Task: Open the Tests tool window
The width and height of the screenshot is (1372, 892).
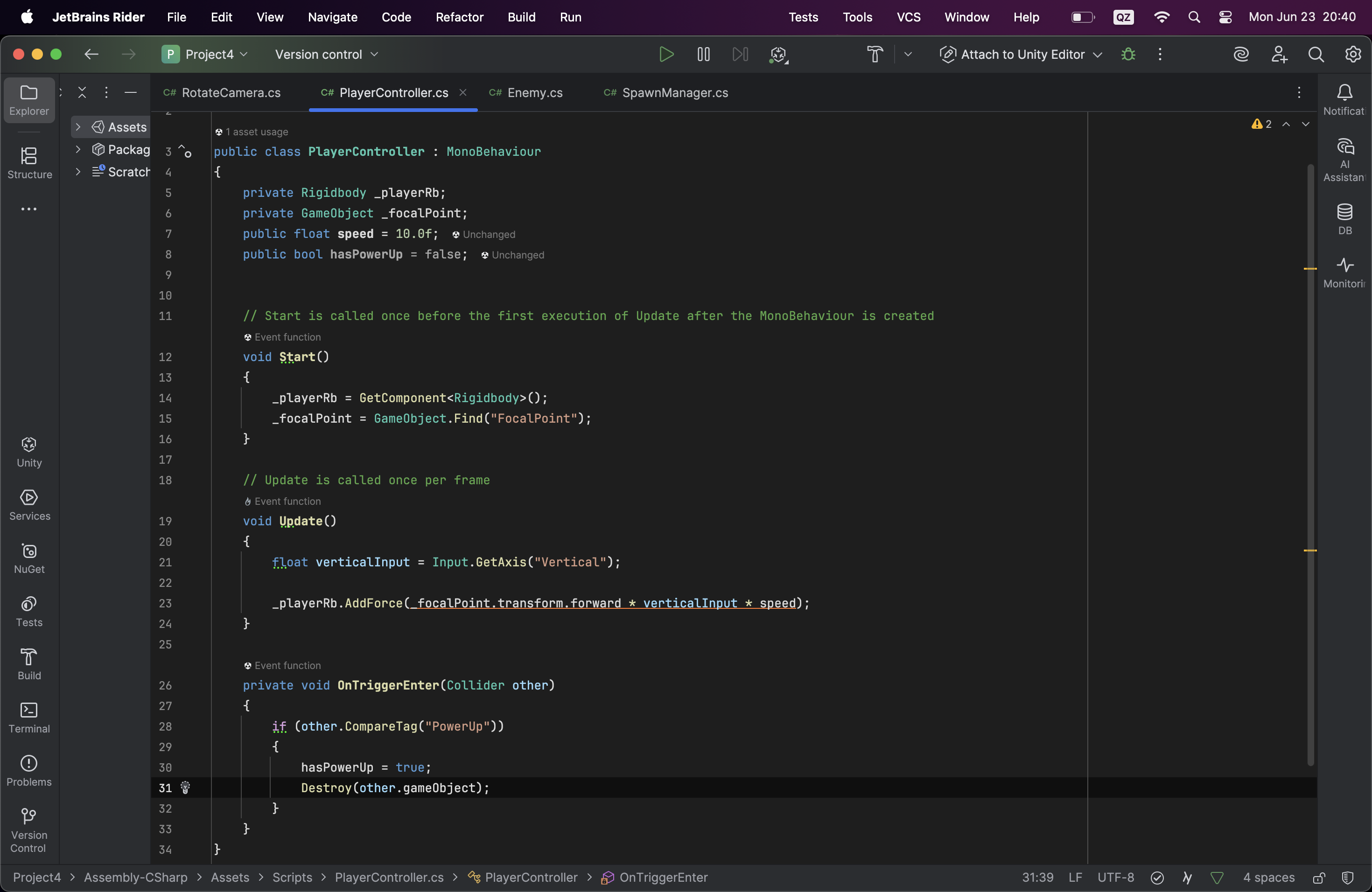Action: pos(29,611)
